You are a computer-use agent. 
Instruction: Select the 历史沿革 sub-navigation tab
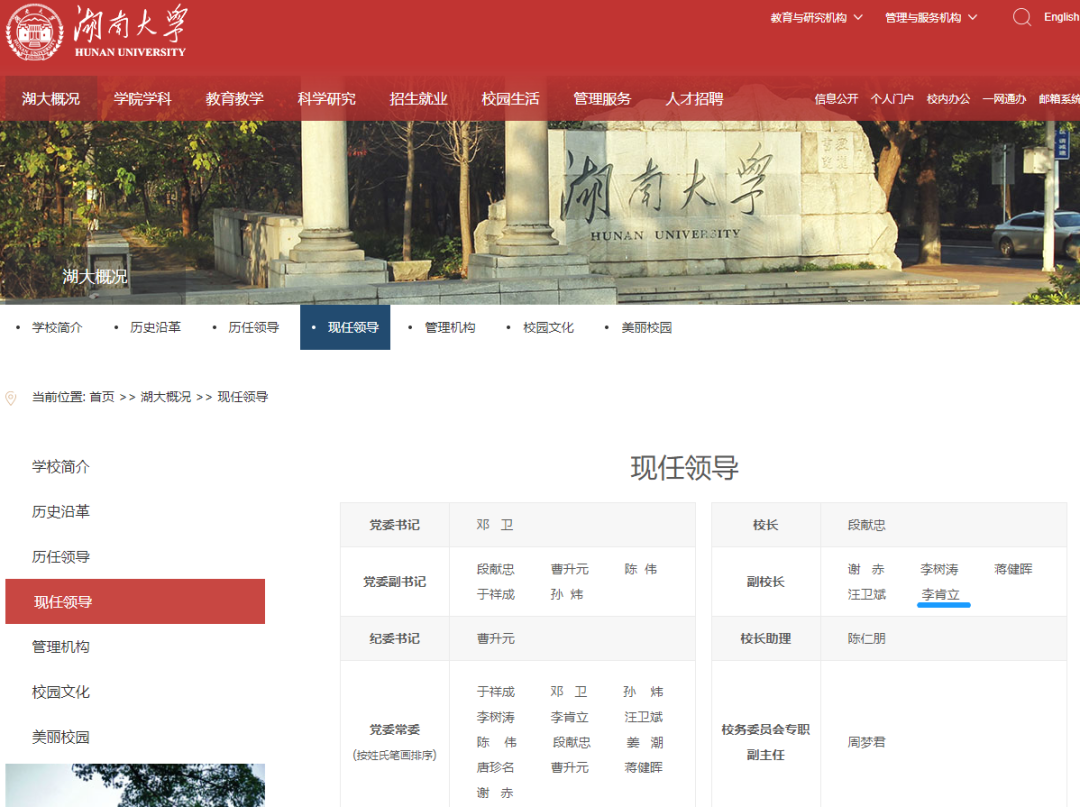tap(155, 328)
